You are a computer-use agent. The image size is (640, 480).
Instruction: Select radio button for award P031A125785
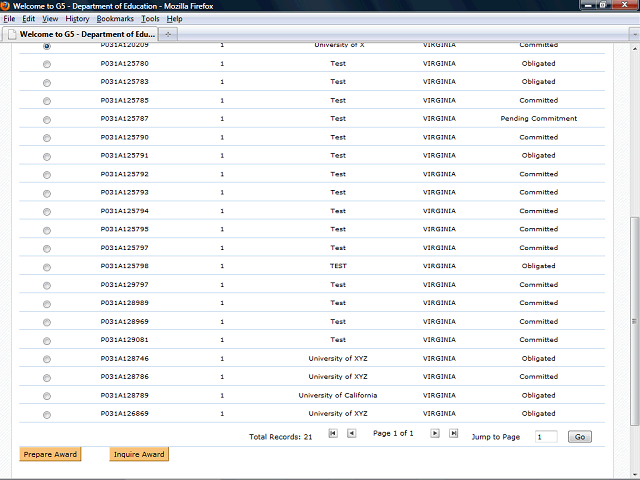(47, 101)
